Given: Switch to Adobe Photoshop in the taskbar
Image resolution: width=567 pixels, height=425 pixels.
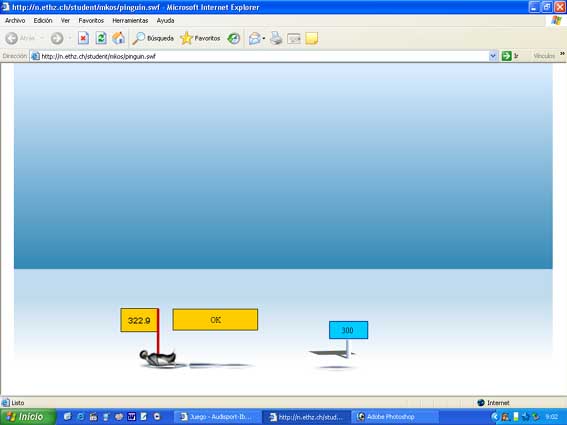Looking at the screenshot, I should 395,417.
